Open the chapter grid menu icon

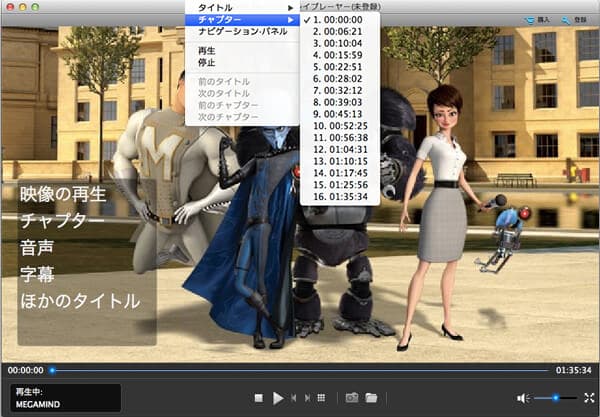pyautogui.click(x=321, y=398)
